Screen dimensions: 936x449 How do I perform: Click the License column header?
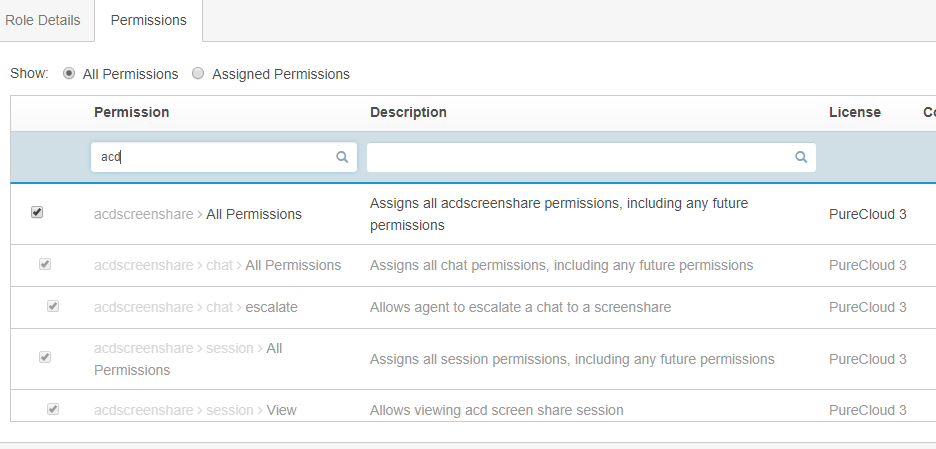click(855, 112)
